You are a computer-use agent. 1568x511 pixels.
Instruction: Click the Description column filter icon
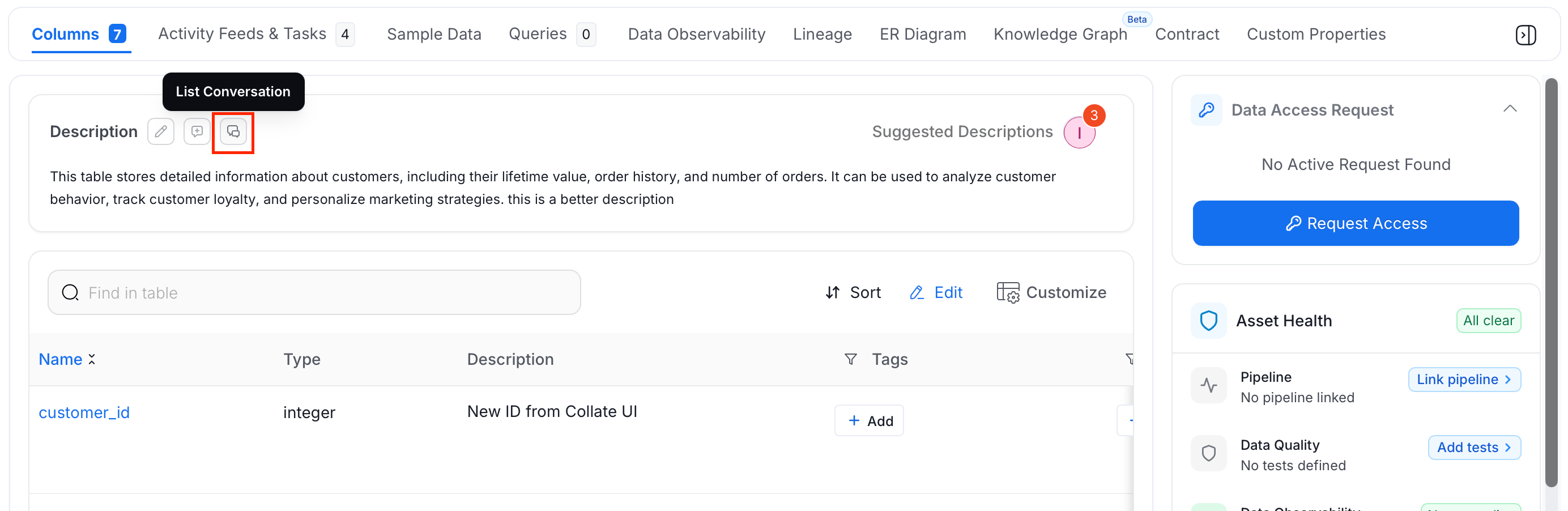[850, 359]
